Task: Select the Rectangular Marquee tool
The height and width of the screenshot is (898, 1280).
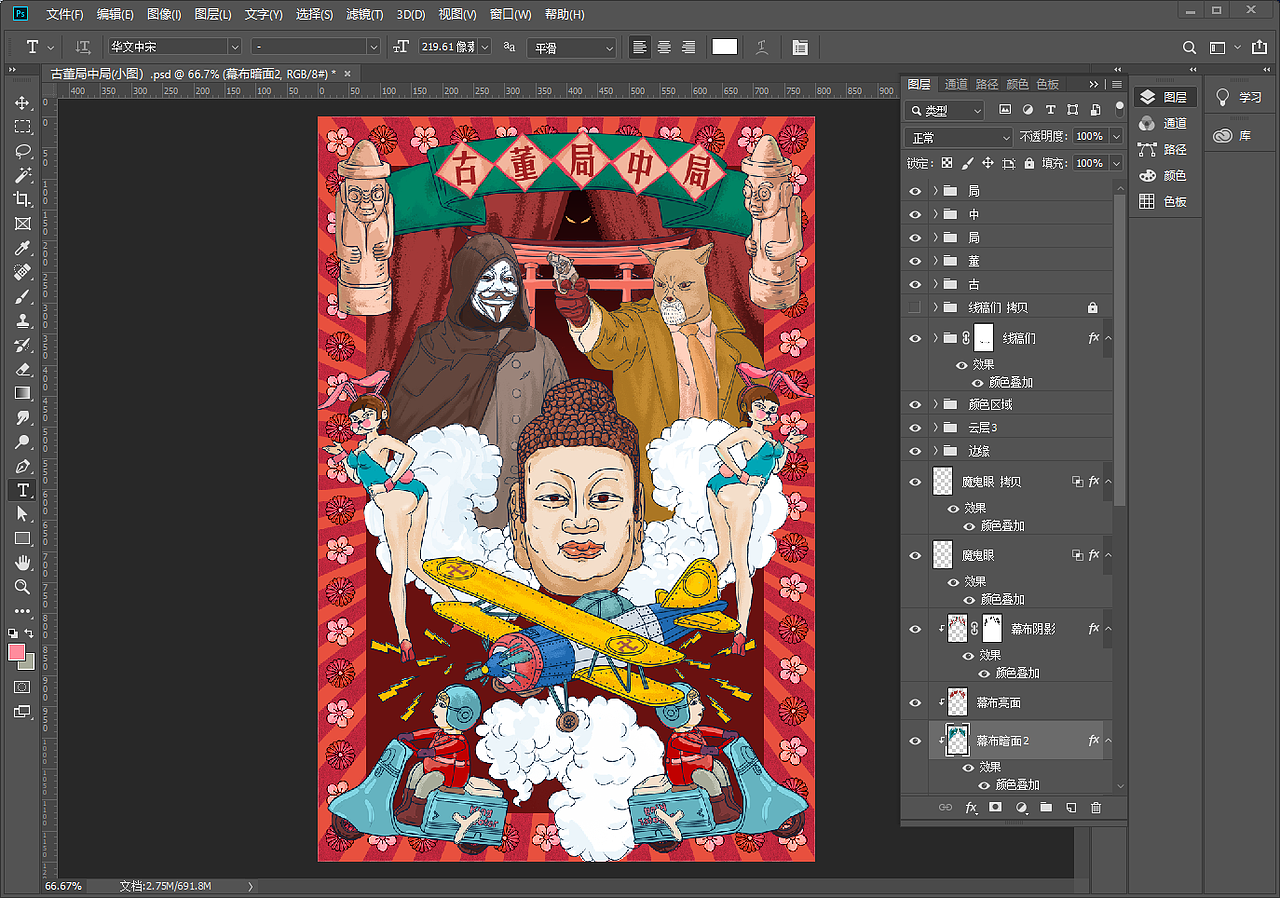Action: tap(22, 127)
